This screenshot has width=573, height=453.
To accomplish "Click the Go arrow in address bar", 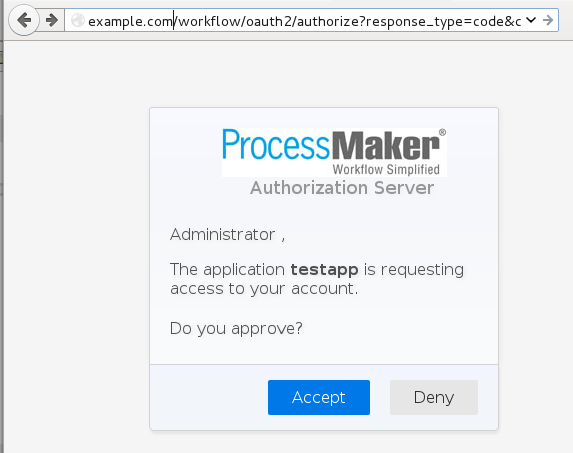I will tap(548, 20).
